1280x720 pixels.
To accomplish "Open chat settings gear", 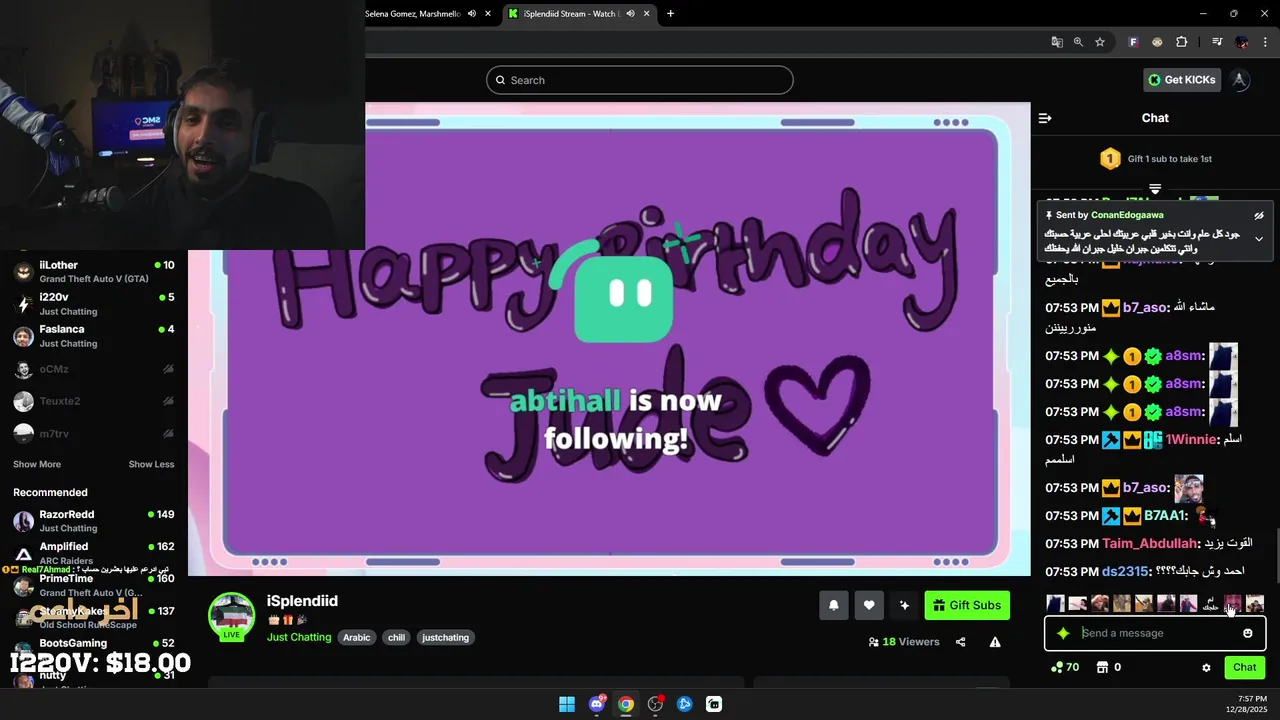I will (x=1206, y=667).
